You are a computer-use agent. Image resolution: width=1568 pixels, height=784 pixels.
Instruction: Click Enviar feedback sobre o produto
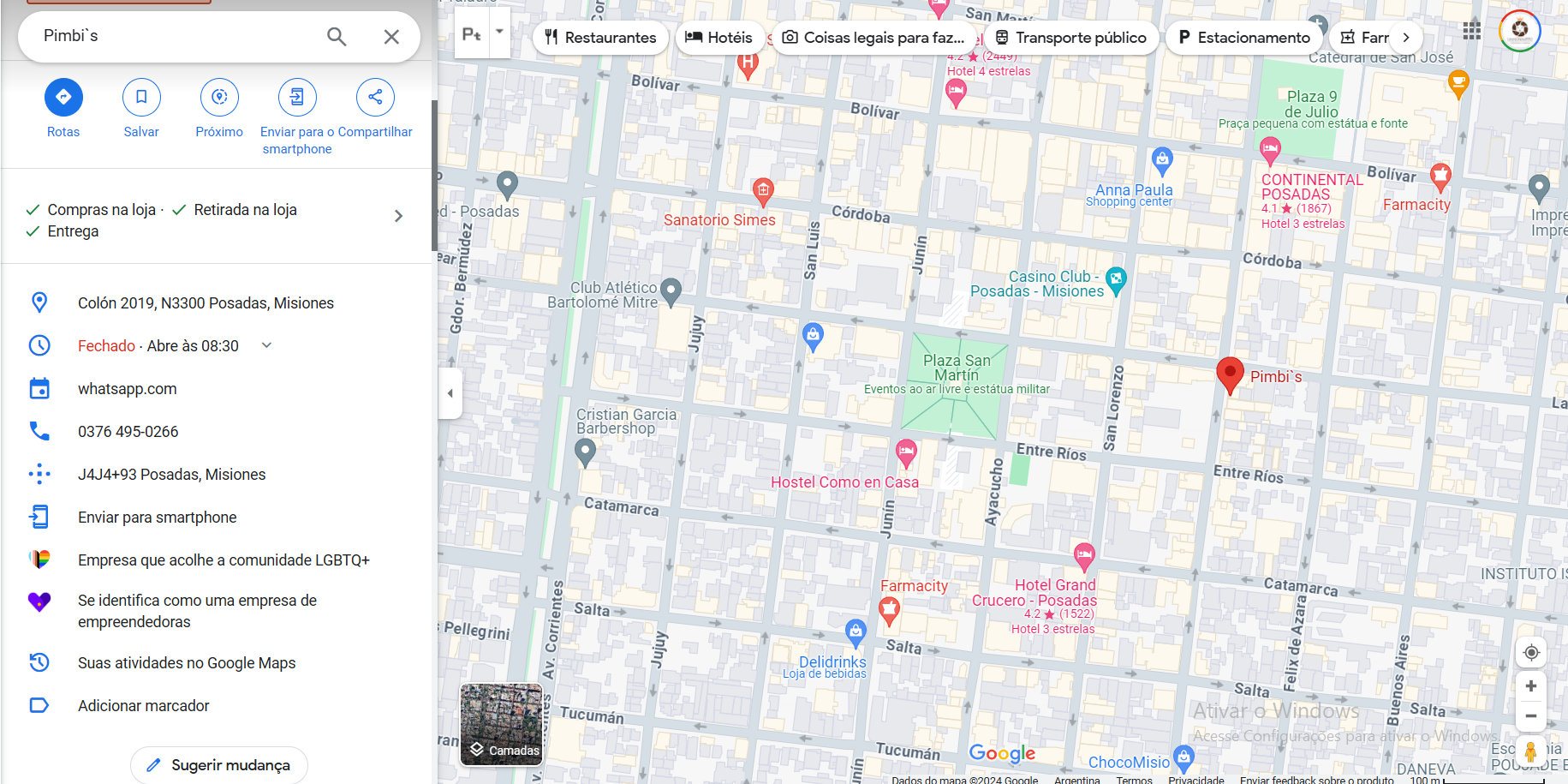[1316, 779]
